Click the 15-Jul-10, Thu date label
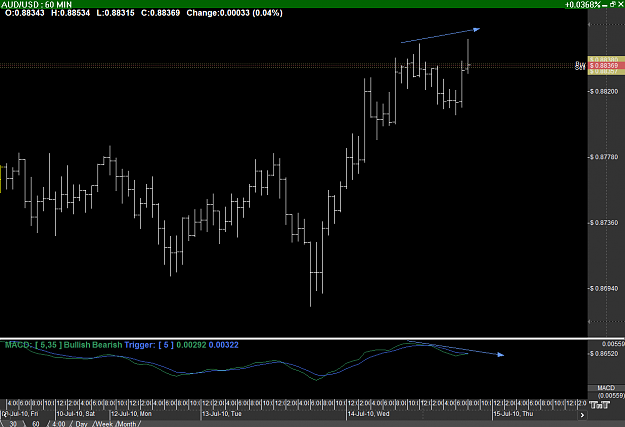The width and height of the screenshot is (625, 427). click(x=513, y=414)
